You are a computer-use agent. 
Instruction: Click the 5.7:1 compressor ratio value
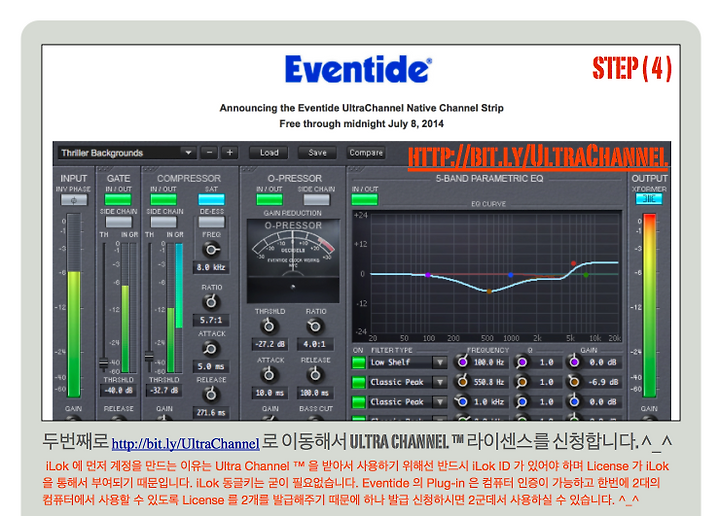211,320
